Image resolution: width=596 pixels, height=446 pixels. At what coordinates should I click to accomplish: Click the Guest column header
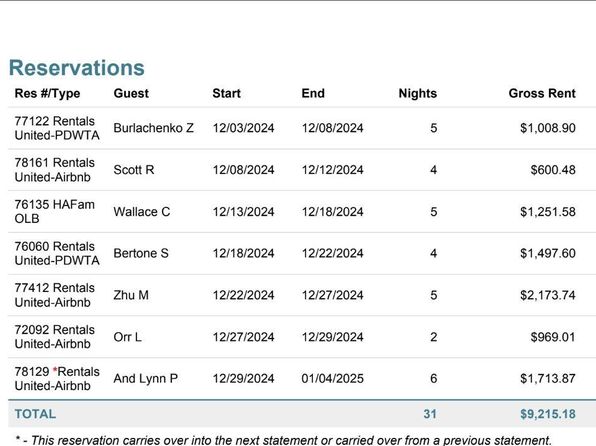coord(131,94)
